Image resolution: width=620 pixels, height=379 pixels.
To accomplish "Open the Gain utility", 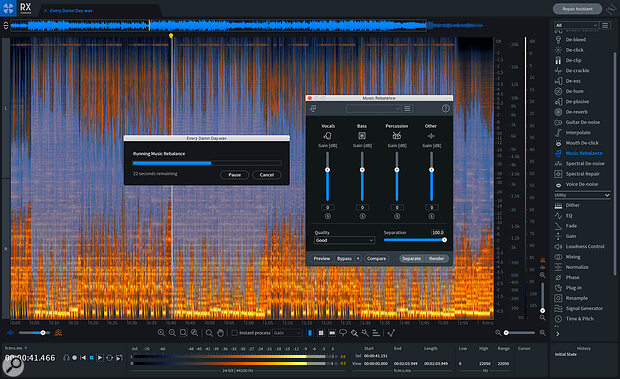I will (565, 236).
